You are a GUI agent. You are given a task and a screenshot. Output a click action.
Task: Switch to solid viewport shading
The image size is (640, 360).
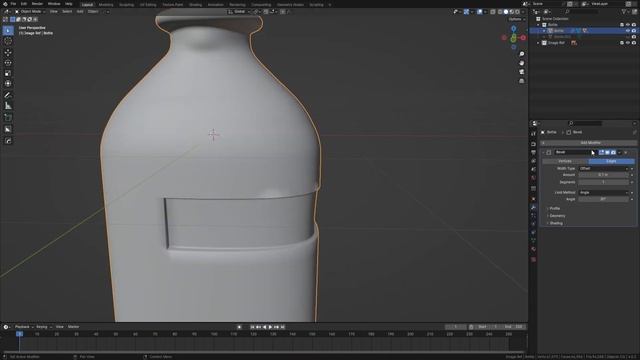(506, 12)
